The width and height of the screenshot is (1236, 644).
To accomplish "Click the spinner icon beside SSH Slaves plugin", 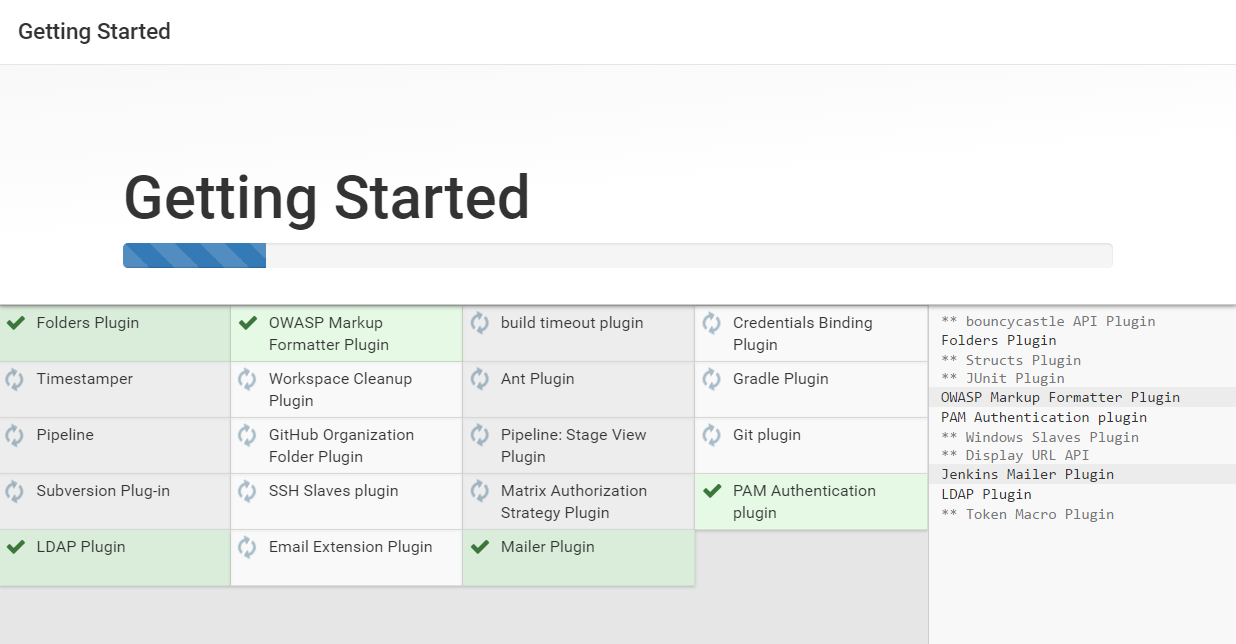I will click(x=247, y=491).
